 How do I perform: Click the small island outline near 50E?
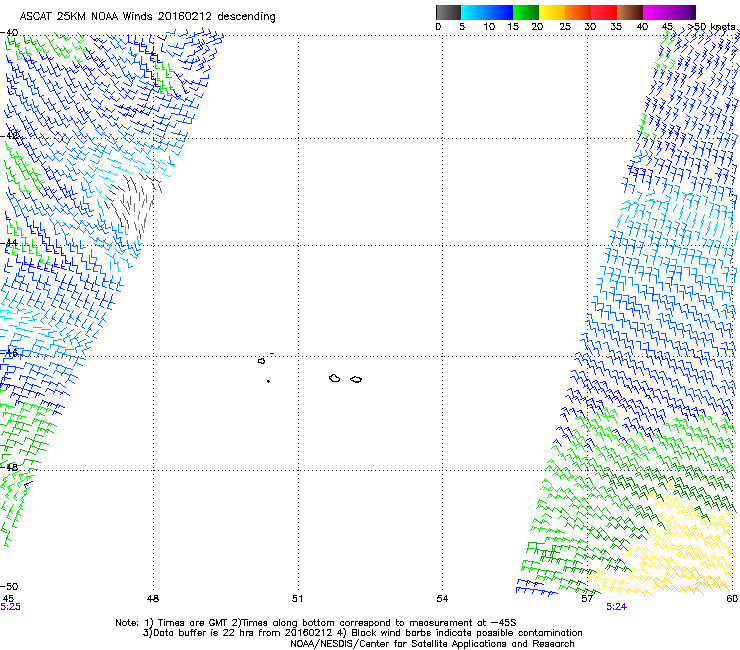pyautogui.click(x=261, y=361)
